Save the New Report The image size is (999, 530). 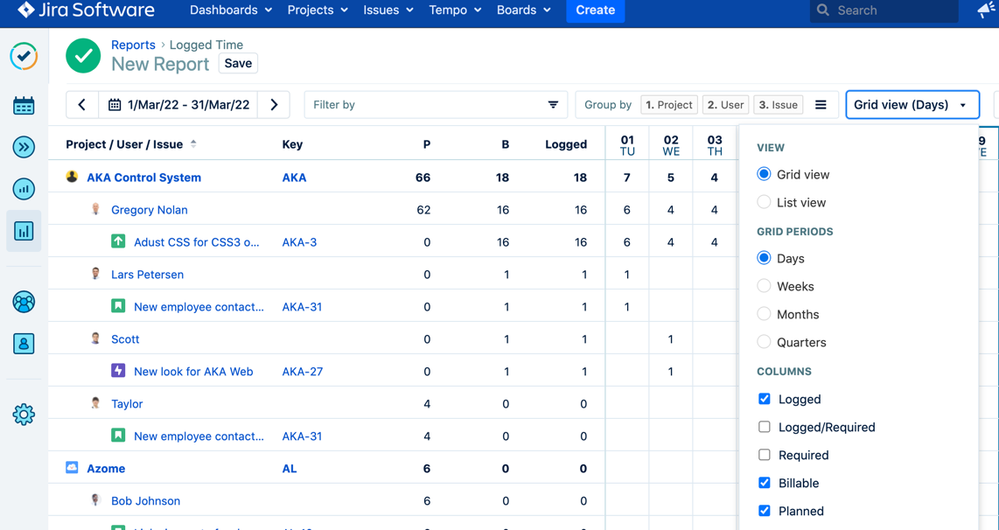click(238, 63)
